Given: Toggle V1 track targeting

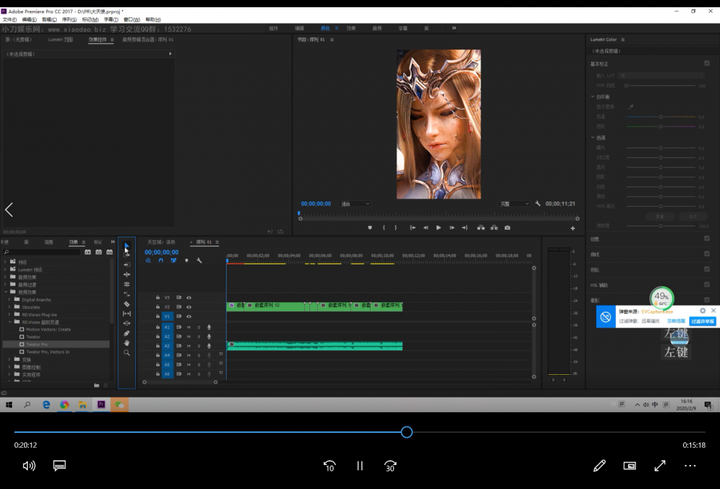Looking at the screenshot, I should pos(167,316).
